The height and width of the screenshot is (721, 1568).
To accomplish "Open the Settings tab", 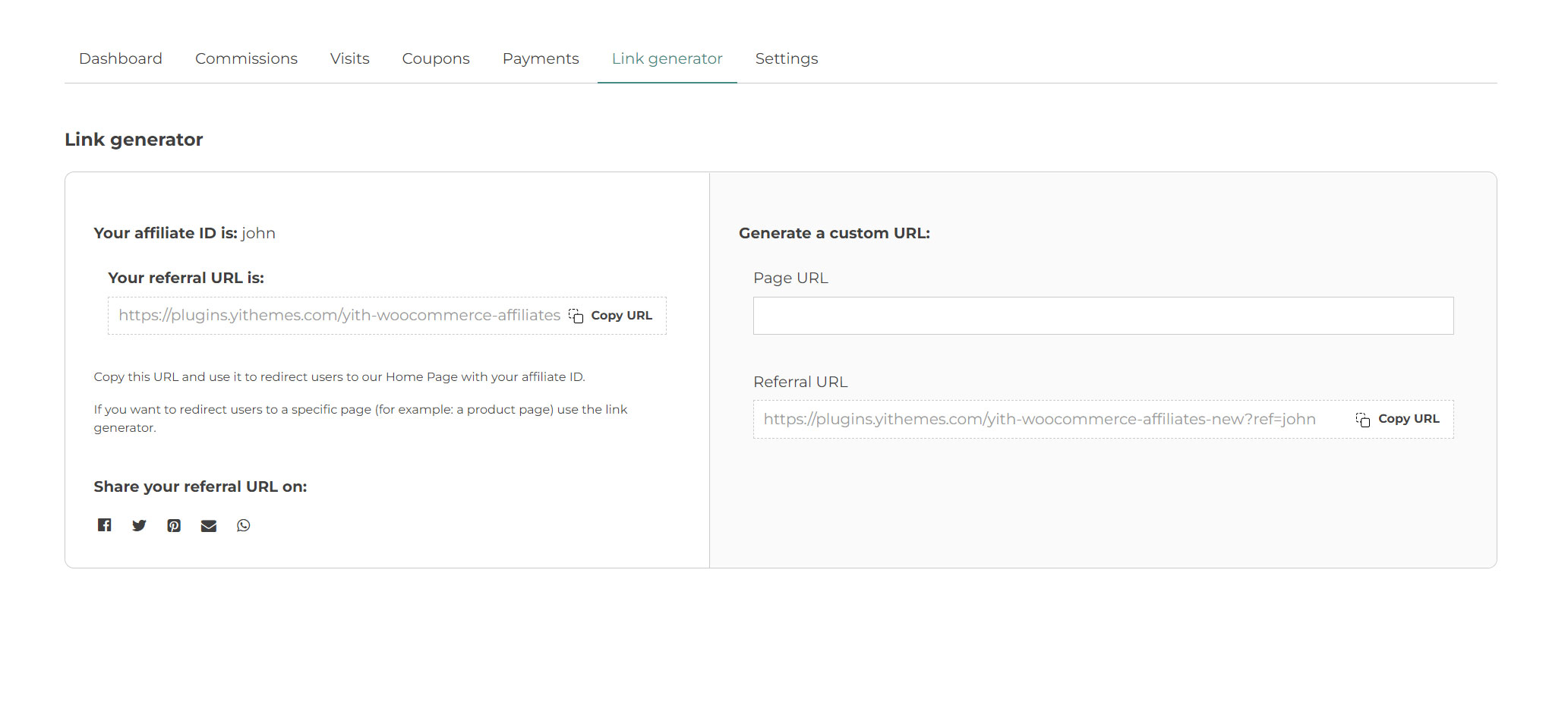I will coord(787,58).
